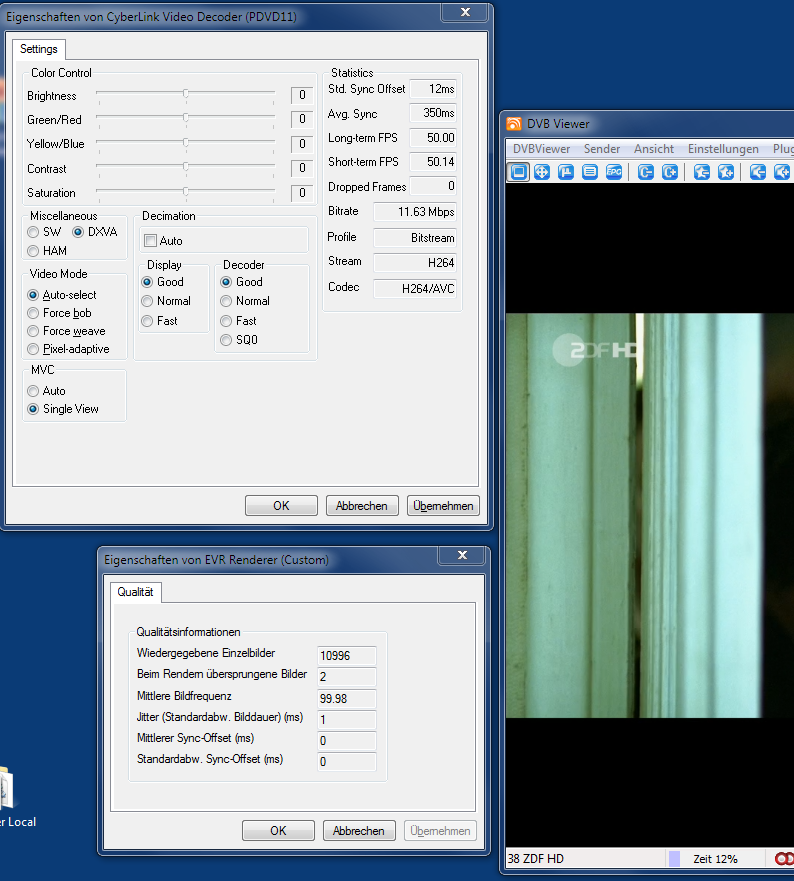Viewport: 794px width, 881px height.
Task: Click the Wiedergegebene Einzelbilder value 10996
Action: 347,656
